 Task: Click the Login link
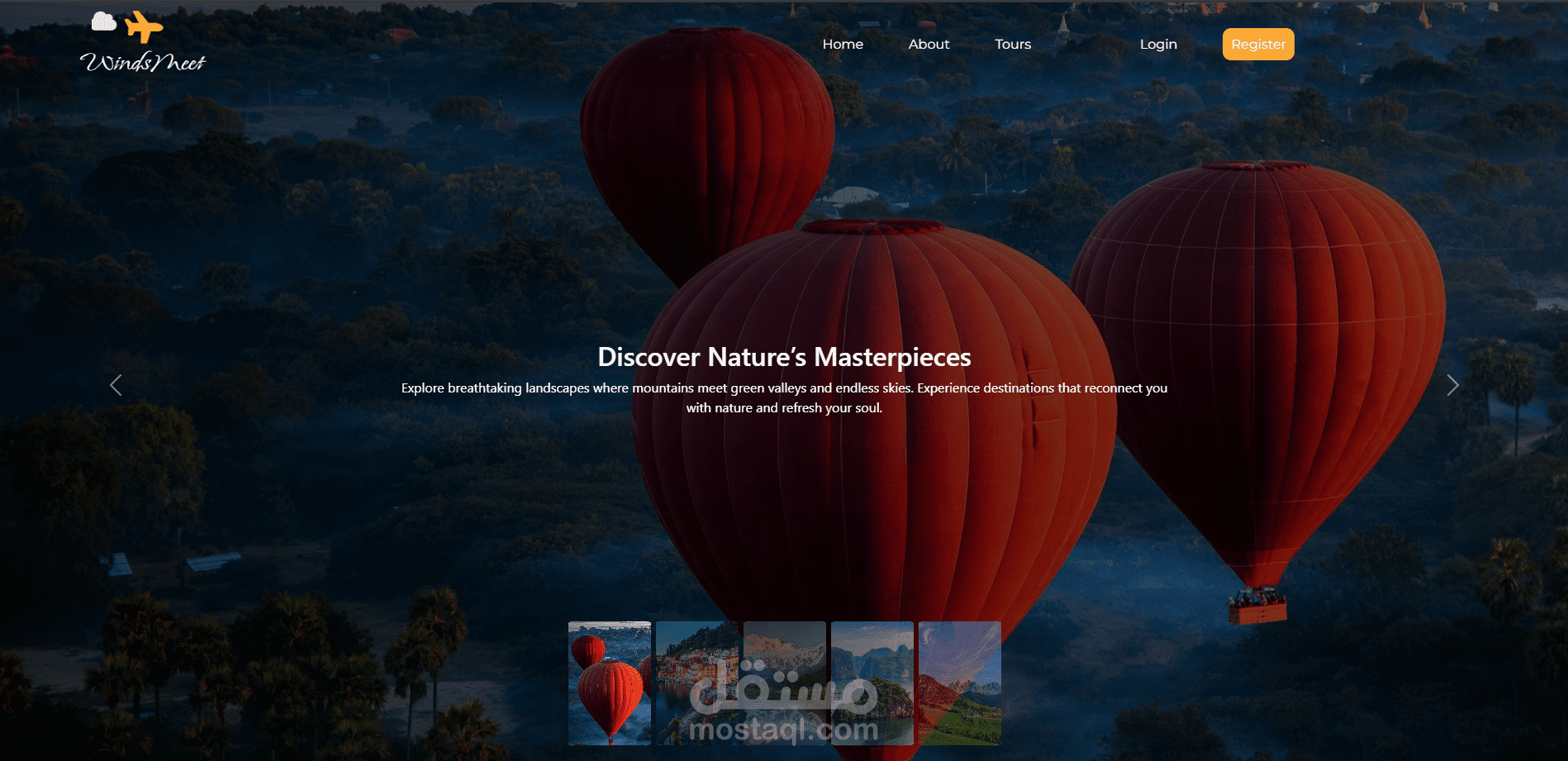pyautogui.click(x=1158, y=45)
